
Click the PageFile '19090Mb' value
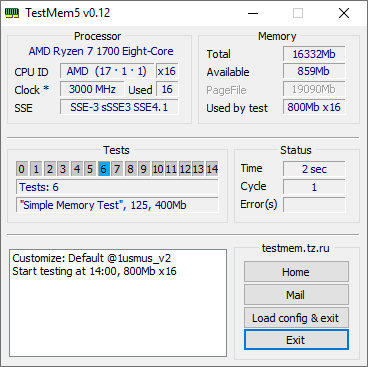coord(314,89)
